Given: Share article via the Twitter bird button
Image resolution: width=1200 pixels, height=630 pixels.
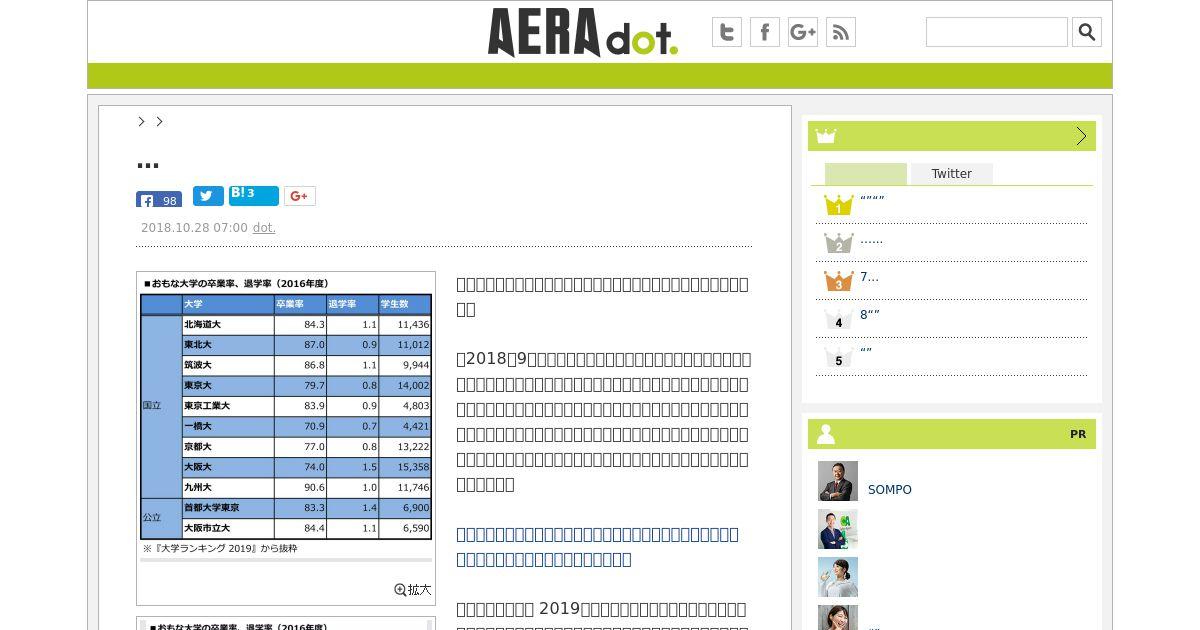Looking at the screenshot, I should coord(208,196).
